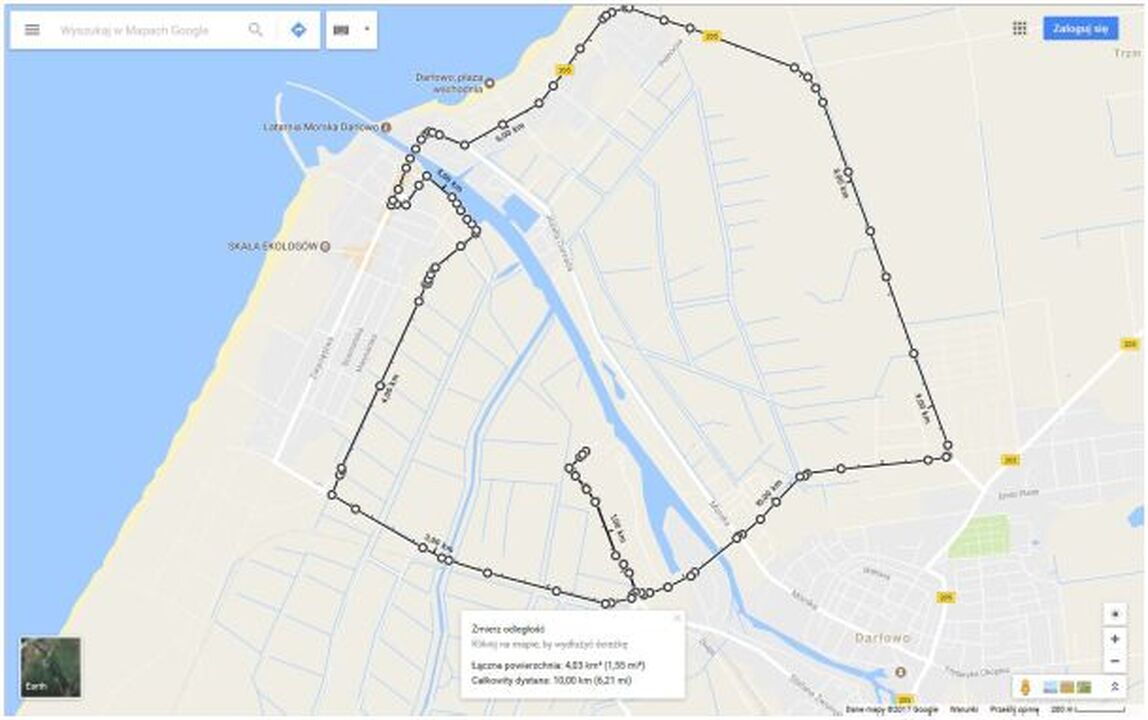Select the Street View pegman
The height and width of the screenshot is (720, 1148).
click(1026, 687)
